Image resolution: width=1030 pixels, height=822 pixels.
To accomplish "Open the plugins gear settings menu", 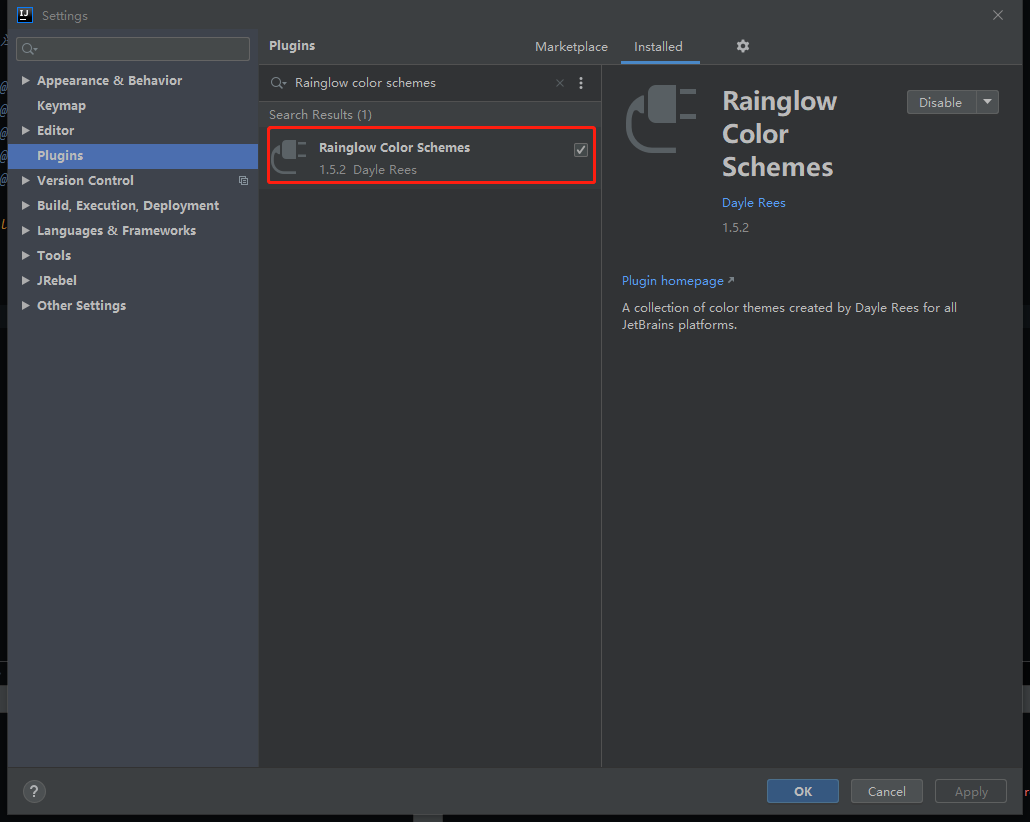I will pyautogui.click(x=742, y=46).
